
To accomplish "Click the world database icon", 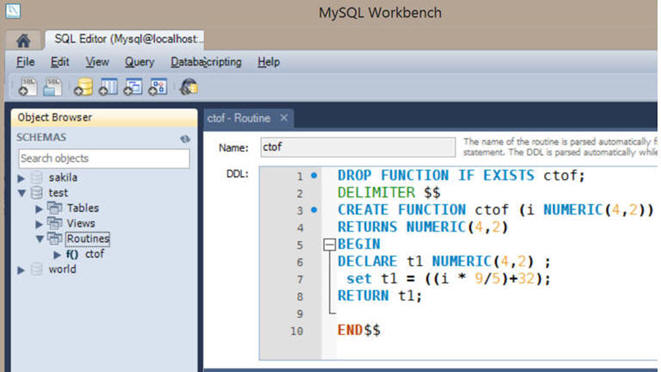I will pos(37,269).
